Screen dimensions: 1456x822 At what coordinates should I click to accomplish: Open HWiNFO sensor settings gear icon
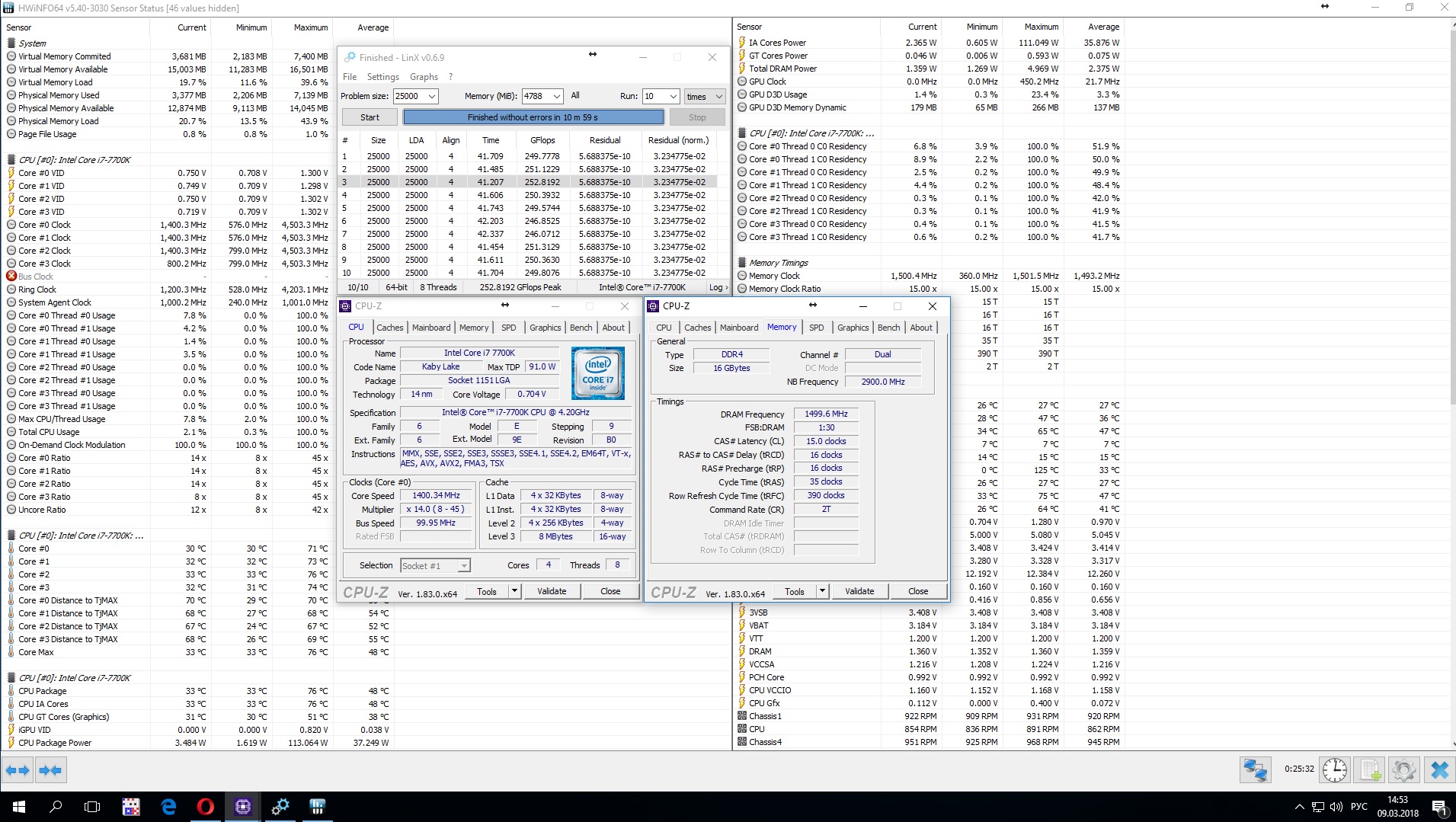pyautogui.click(x=1404, y=769)
